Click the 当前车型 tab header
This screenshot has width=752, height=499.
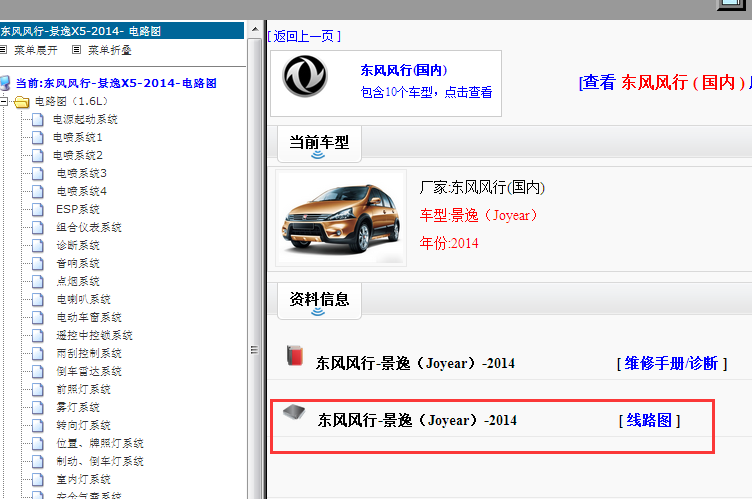tap(319, 144)
